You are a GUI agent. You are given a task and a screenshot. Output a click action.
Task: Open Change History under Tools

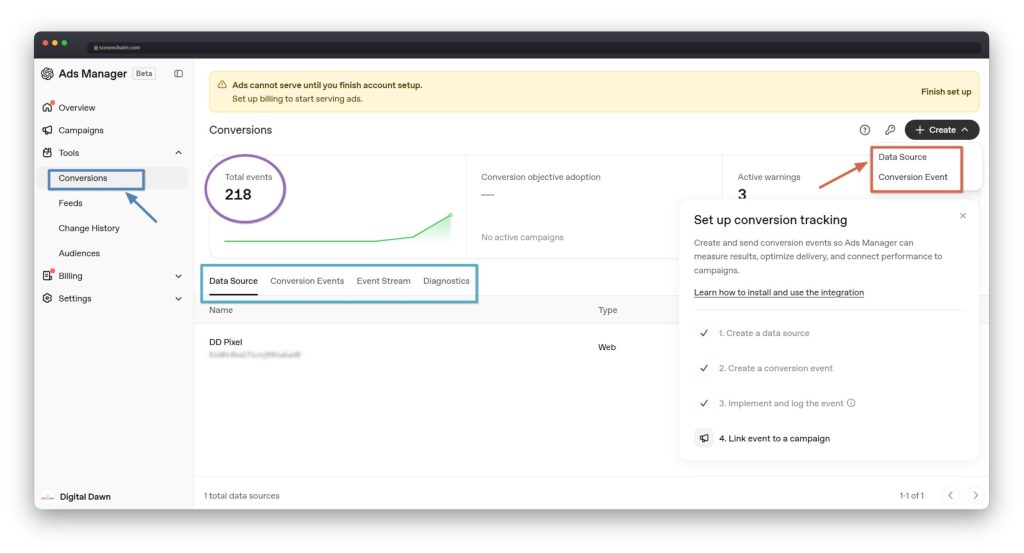(89, 228)
